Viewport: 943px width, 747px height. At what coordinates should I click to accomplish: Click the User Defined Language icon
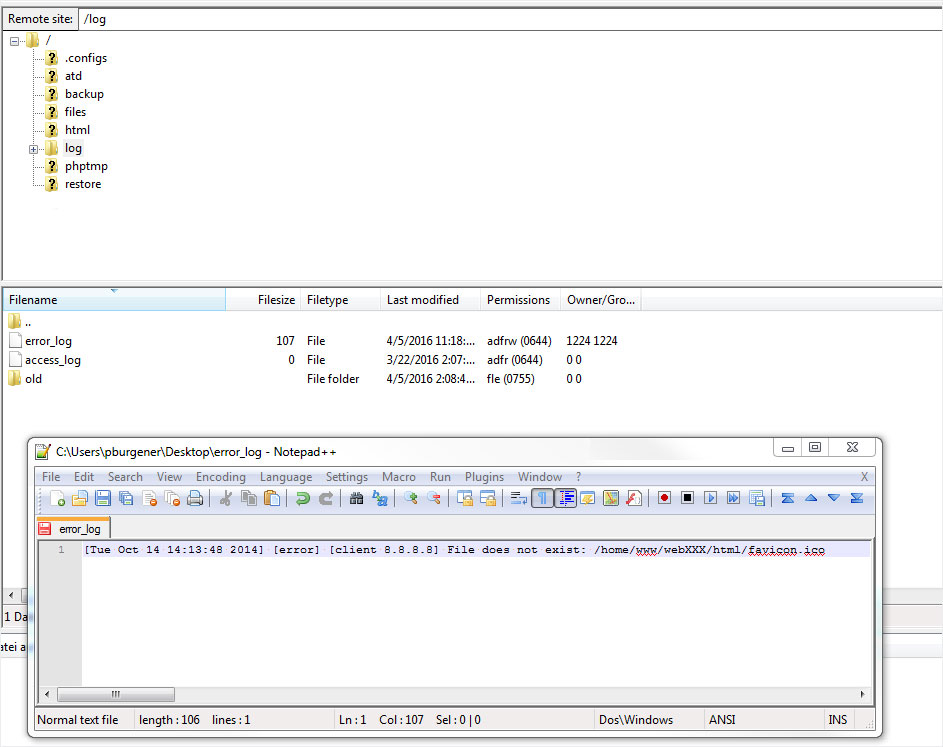(588, 498)
